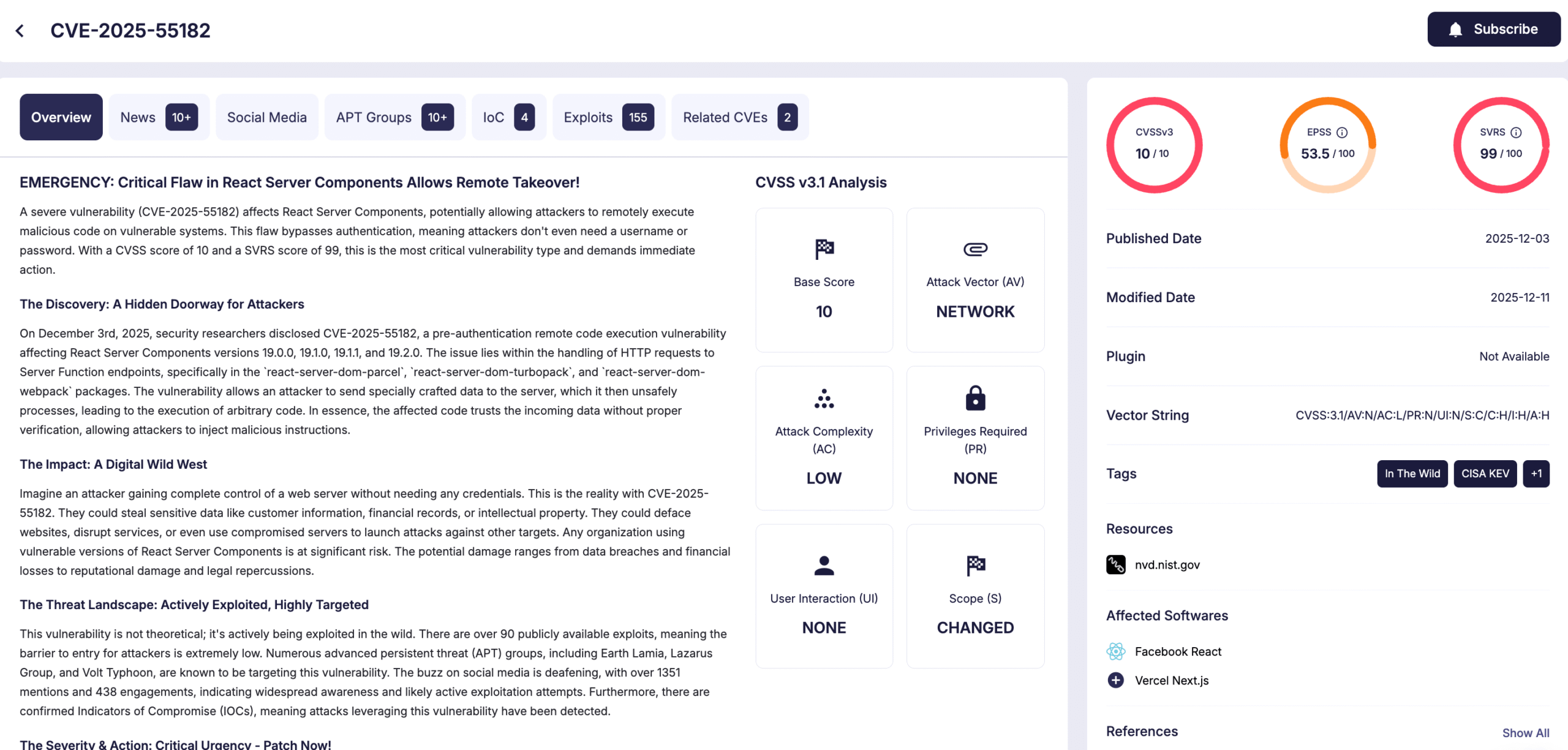Image resolution: width=1568 pixels, height=750 pixels.
Task: Click the Resources section heading
Action: [1139, 529]
